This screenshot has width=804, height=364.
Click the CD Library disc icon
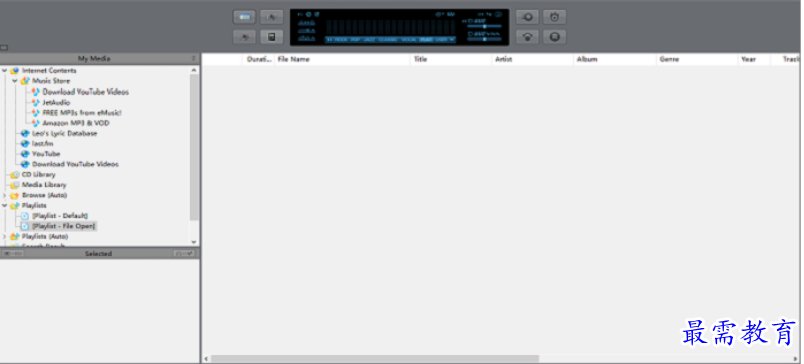click(14, 175)
